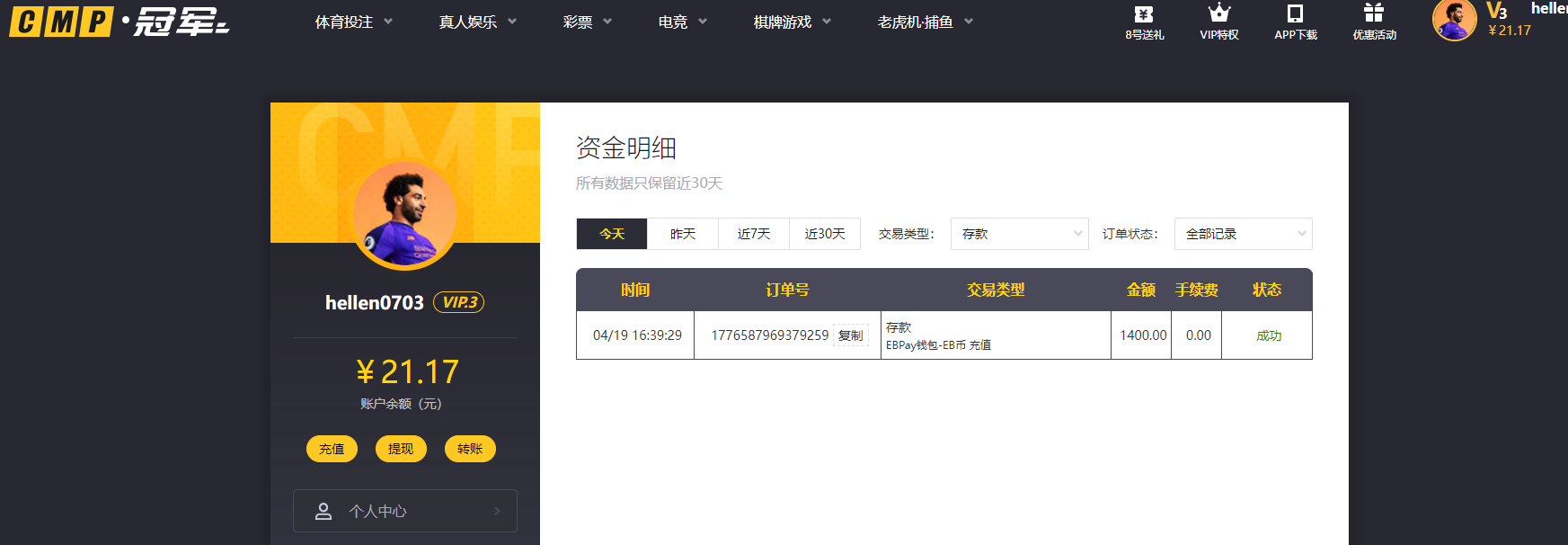Viewport: 1568px width, 545px height.
Task: Expand the arrow next to 真人娱乐
Action: point(512,22)
